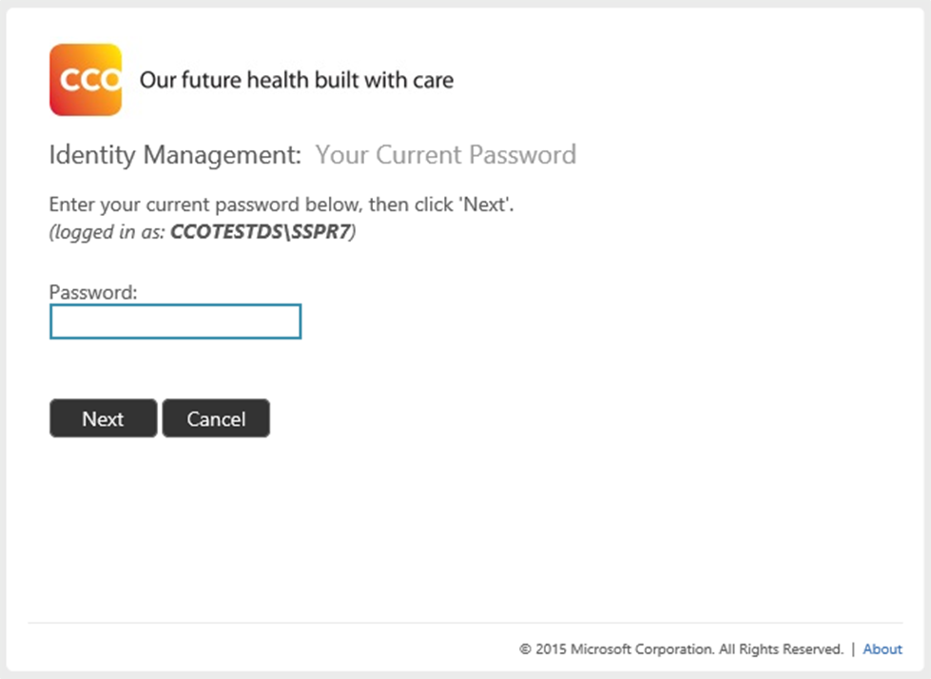Click the 'Identity Management:' heading text
This screenshot has width=931, height=679.
coord(175,155)
